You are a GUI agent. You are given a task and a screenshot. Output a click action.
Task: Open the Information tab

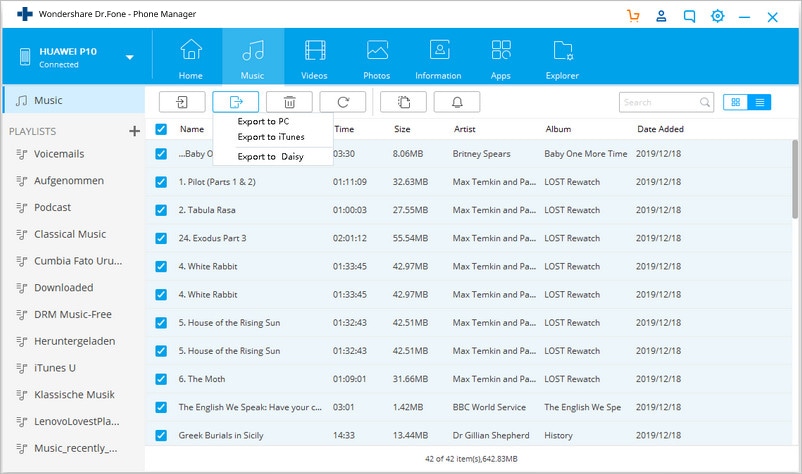tap(438, 58)
